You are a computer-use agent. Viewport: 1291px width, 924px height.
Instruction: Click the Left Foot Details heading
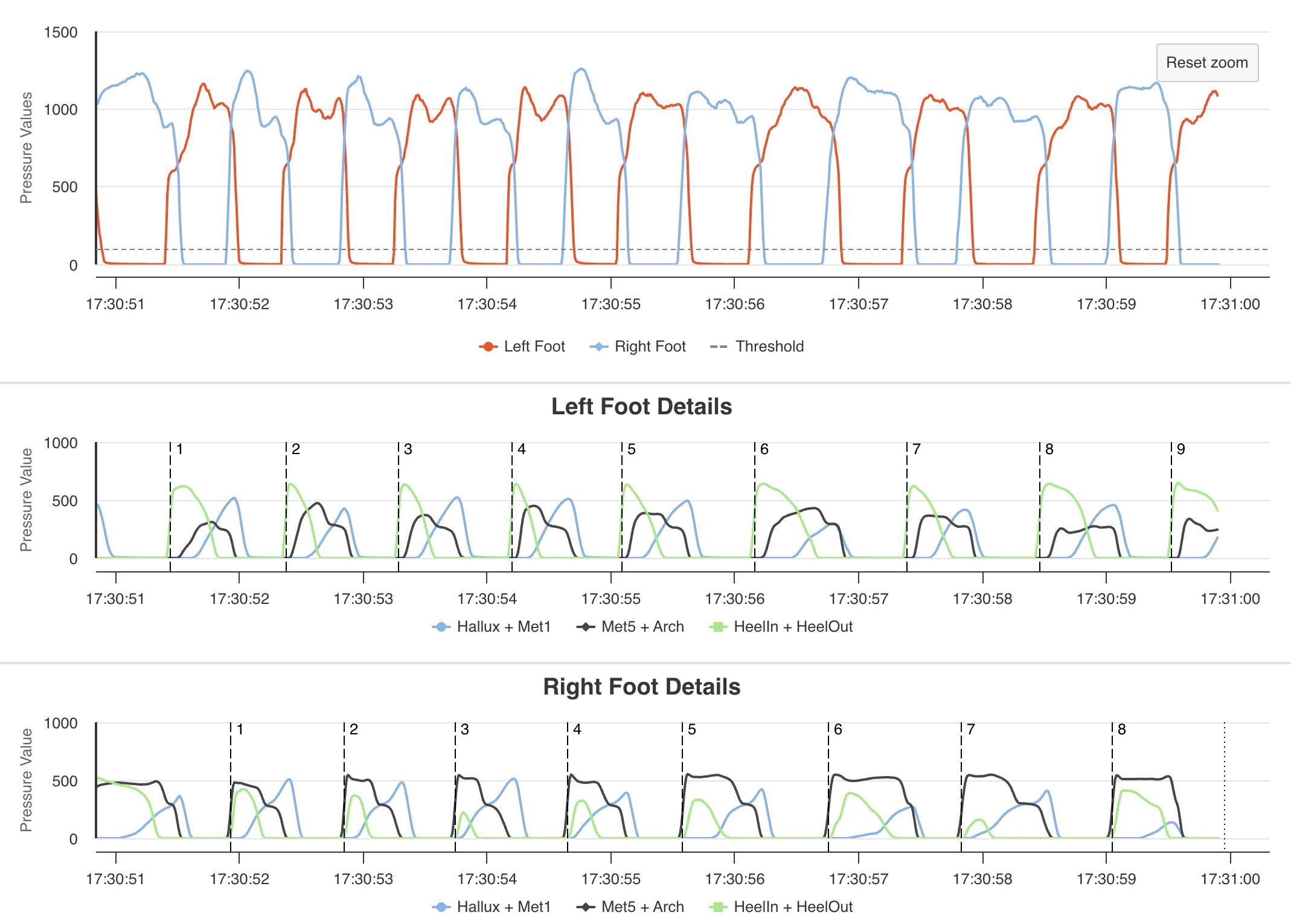(x=641, y=406)
